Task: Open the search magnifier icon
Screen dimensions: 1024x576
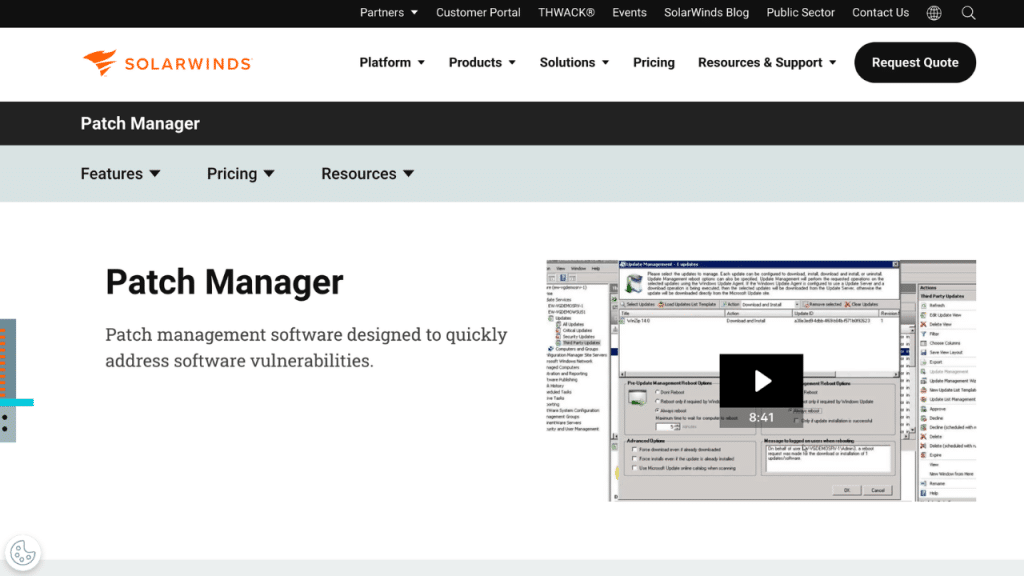Action: (968, 13)
